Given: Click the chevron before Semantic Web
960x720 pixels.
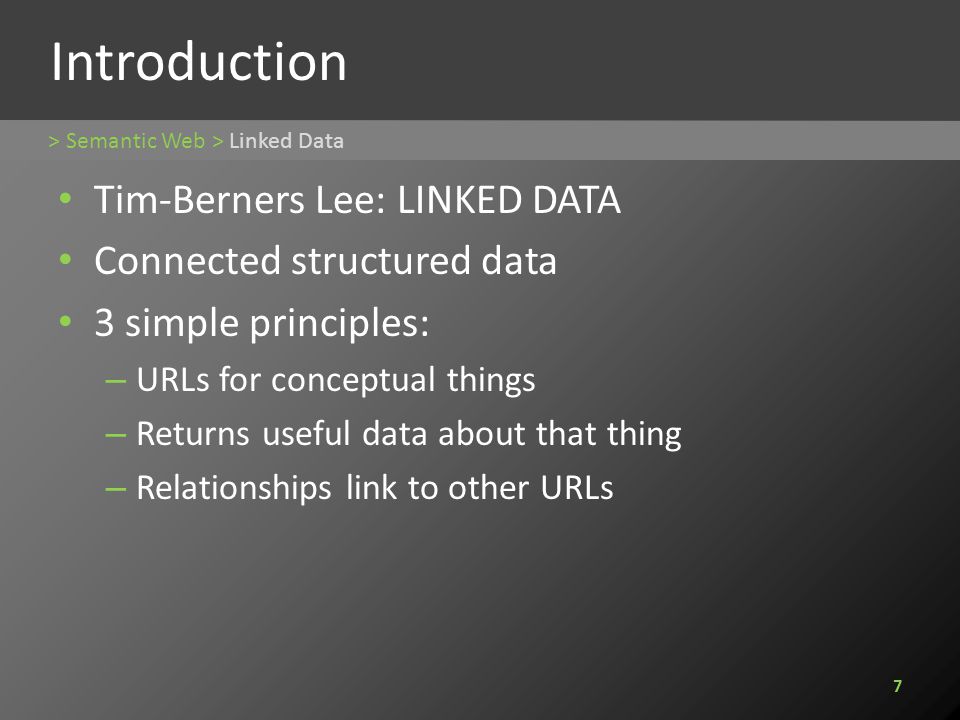Looking at the screenshot, I should [54, 141].
